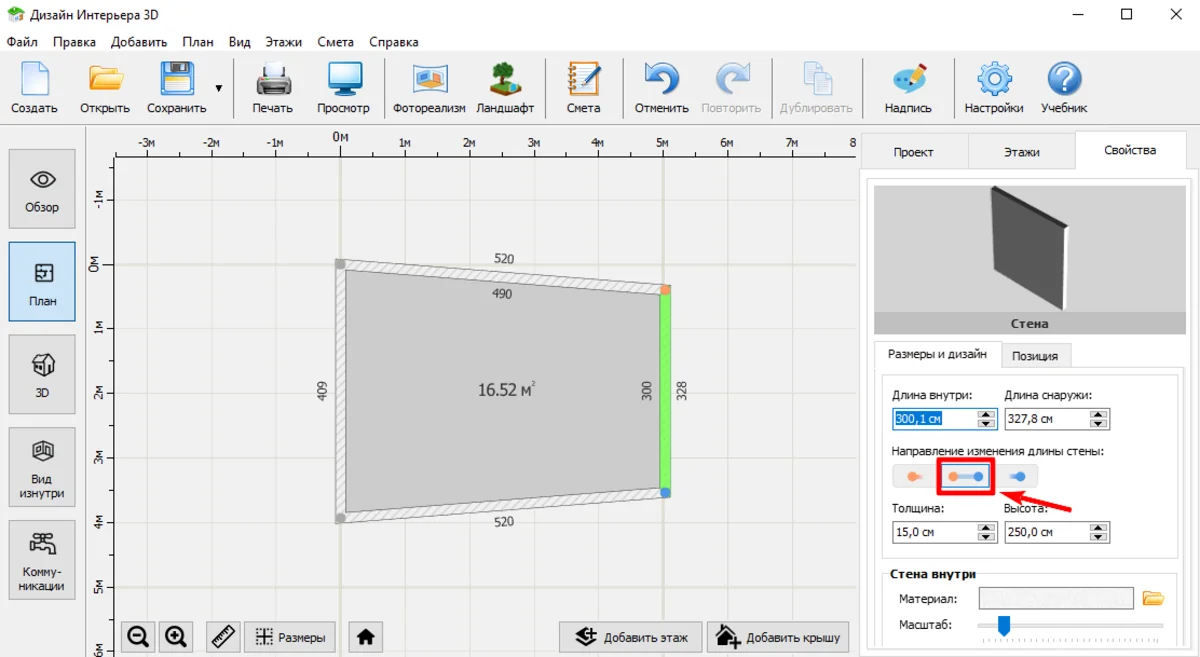Increase the Толщина value

pos(987,527)
